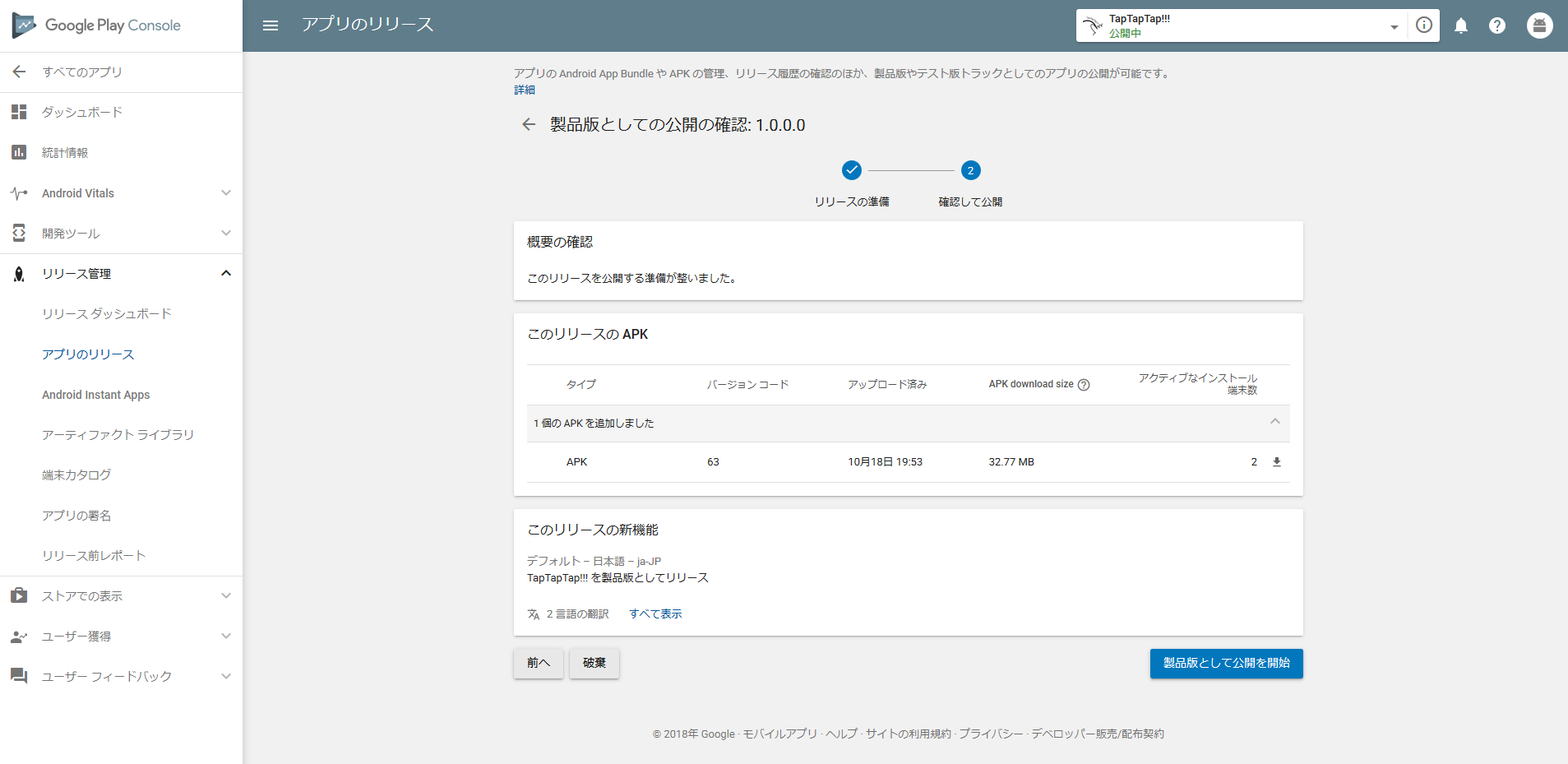Expand the ストアでの表示 section
The image size is (1568, 764).
pos(226,595)
